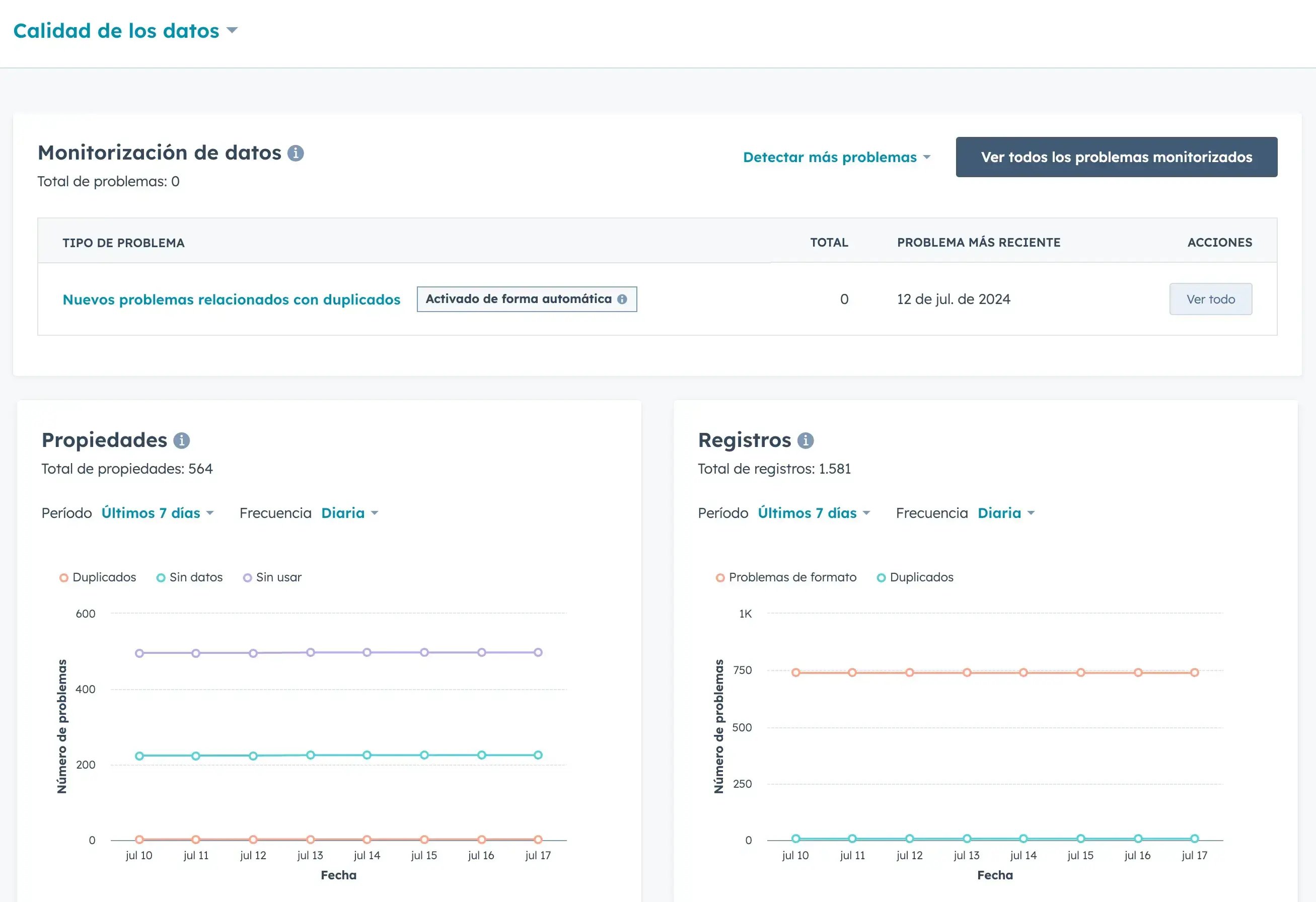Toggle Duplicados legend in Propiedades chart

point(98,577)
